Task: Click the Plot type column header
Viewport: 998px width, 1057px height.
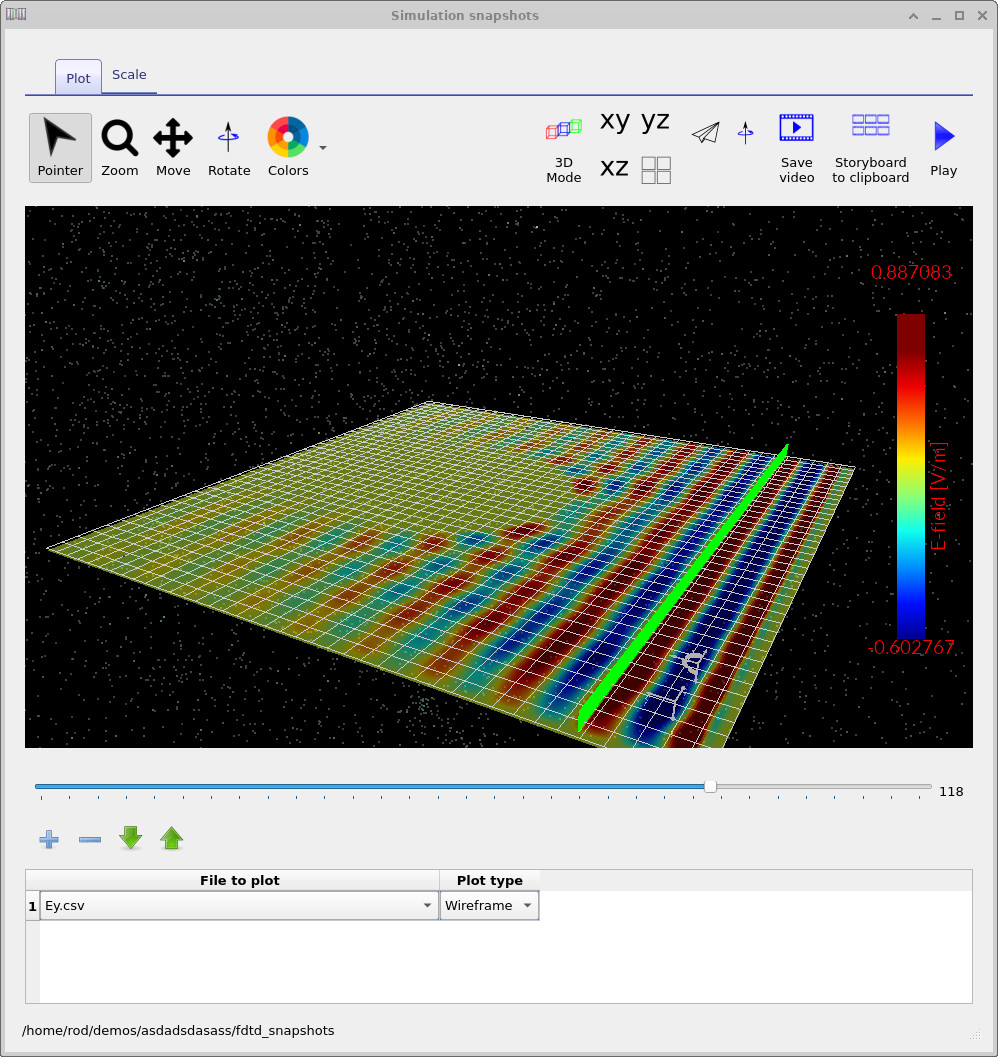Action: [x=490, y=880]
